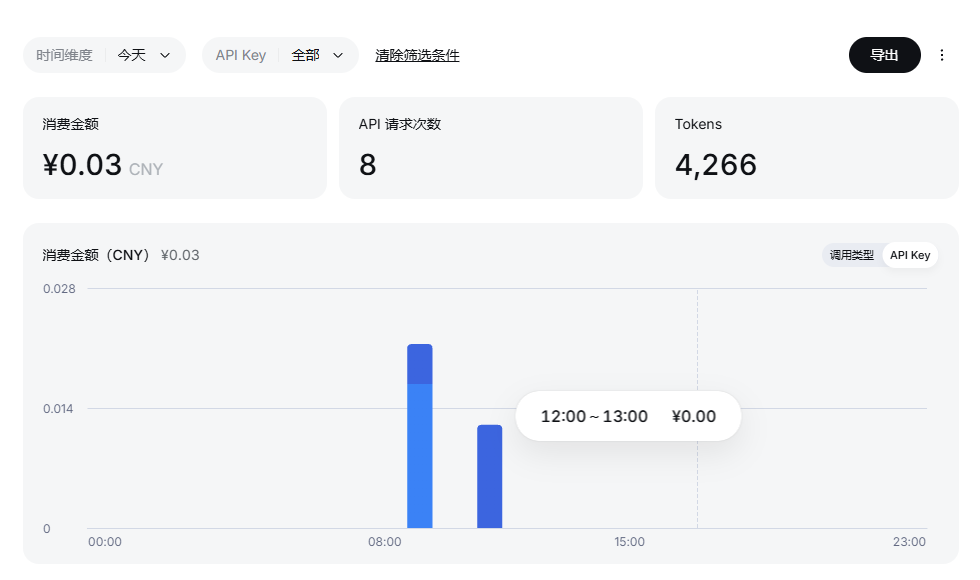The height and width of the screenshot is (580, 980).
Task: Click the 00:00 axis label
Action: click(105, 542)
